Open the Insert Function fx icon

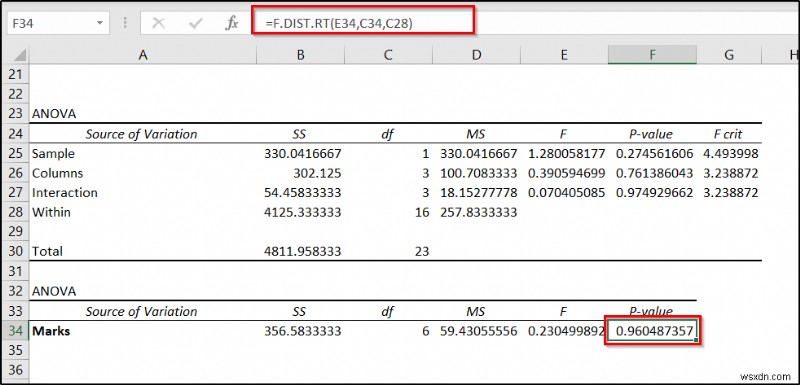(232, 23)
